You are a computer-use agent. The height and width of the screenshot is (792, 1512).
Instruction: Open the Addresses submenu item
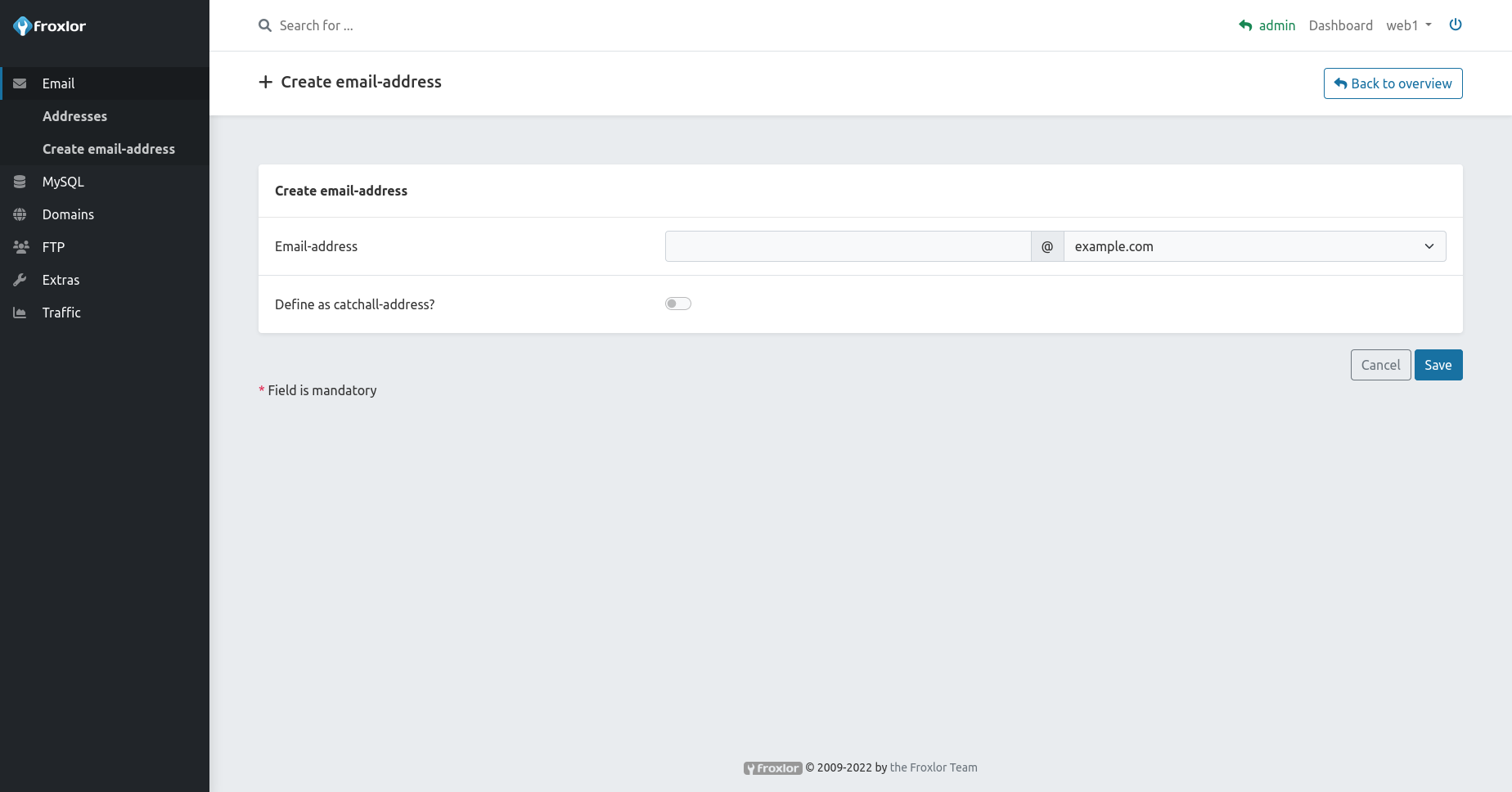[x=74, y=116]
